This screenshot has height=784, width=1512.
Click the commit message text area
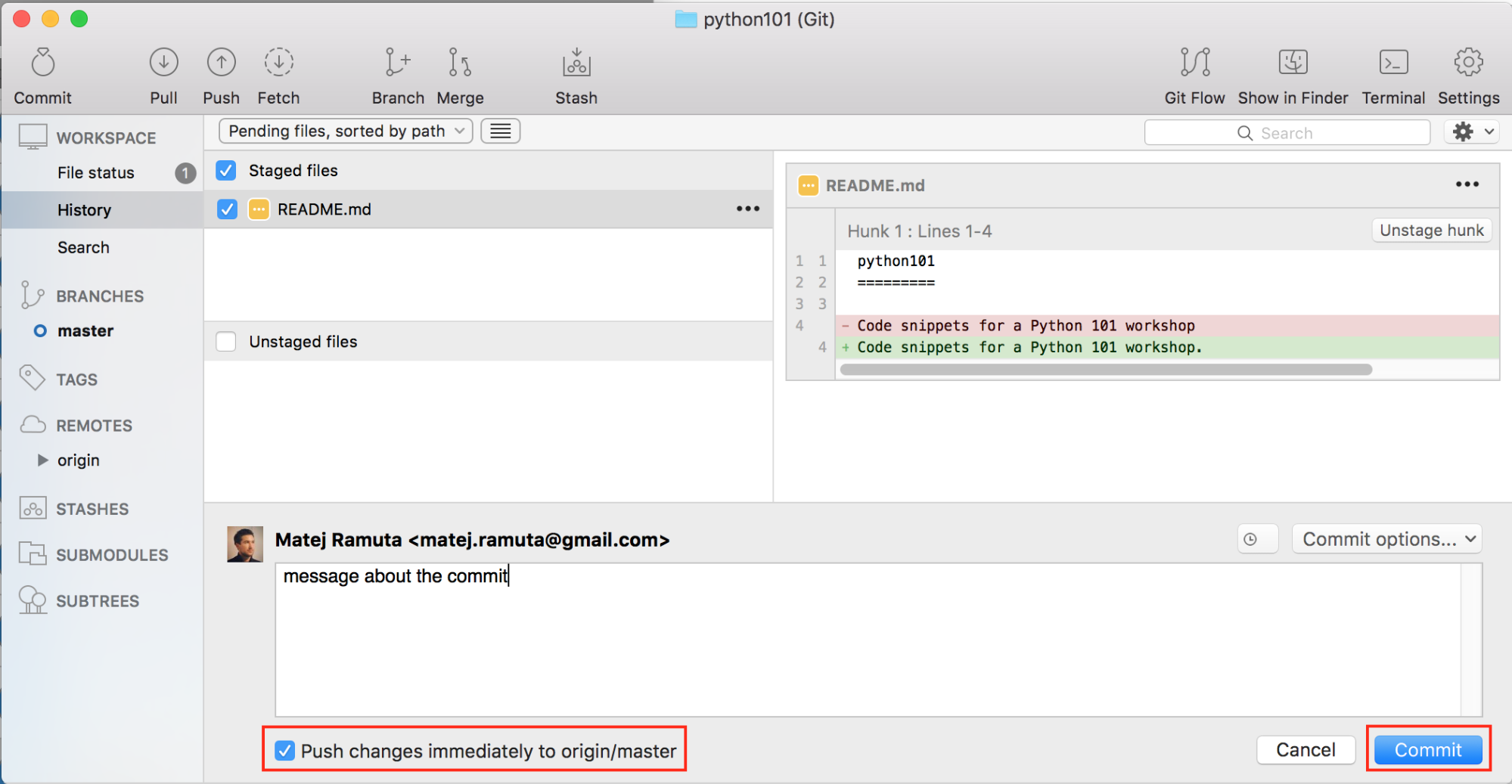pos(868,640)
